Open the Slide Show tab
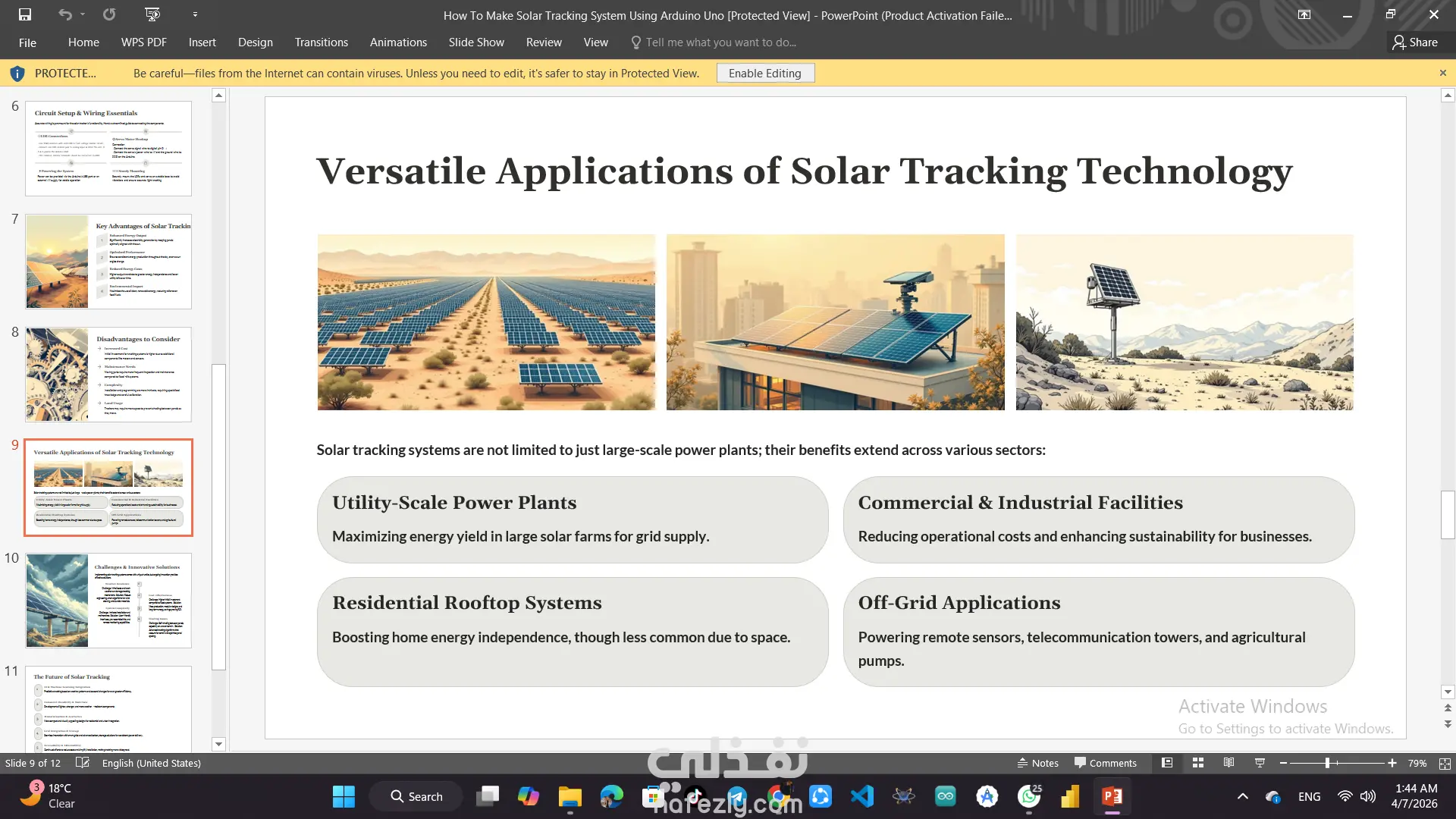The width and height of the screenshot is (1456, 819). [x=476, y=42]
